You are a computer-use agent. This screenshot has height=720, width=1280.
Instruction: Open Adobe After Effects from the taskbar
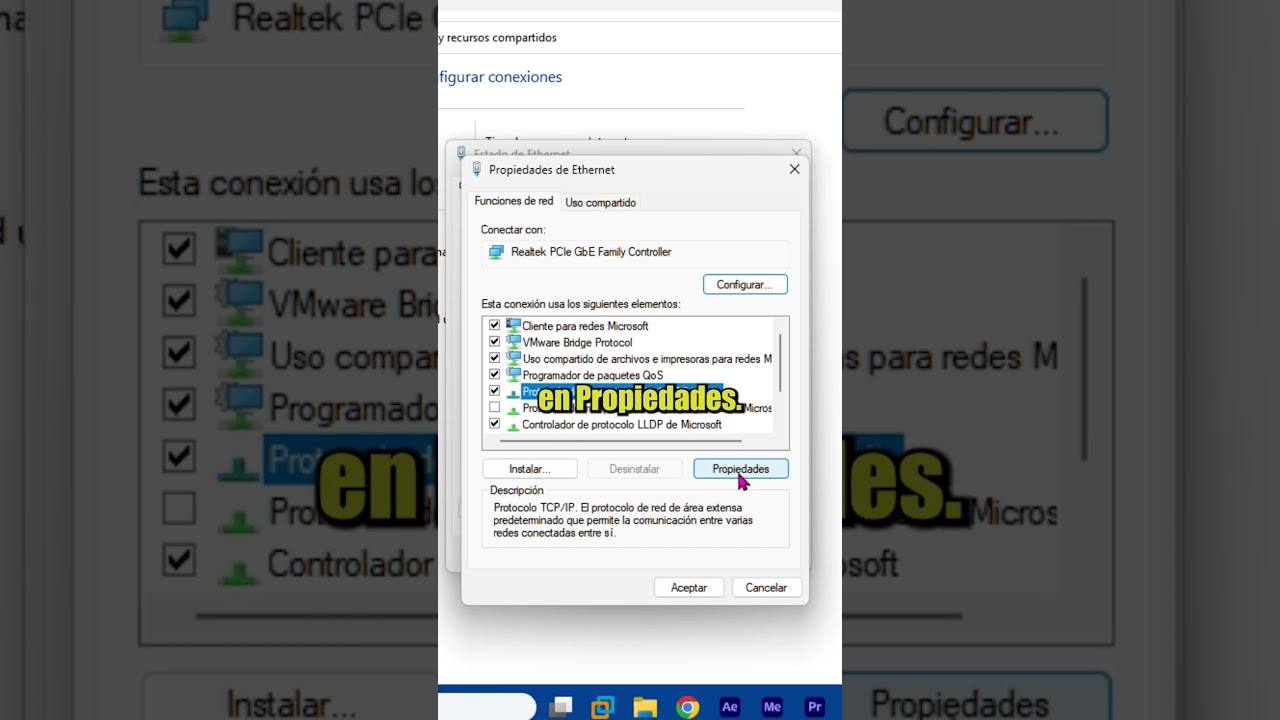[x=730, y=707]
